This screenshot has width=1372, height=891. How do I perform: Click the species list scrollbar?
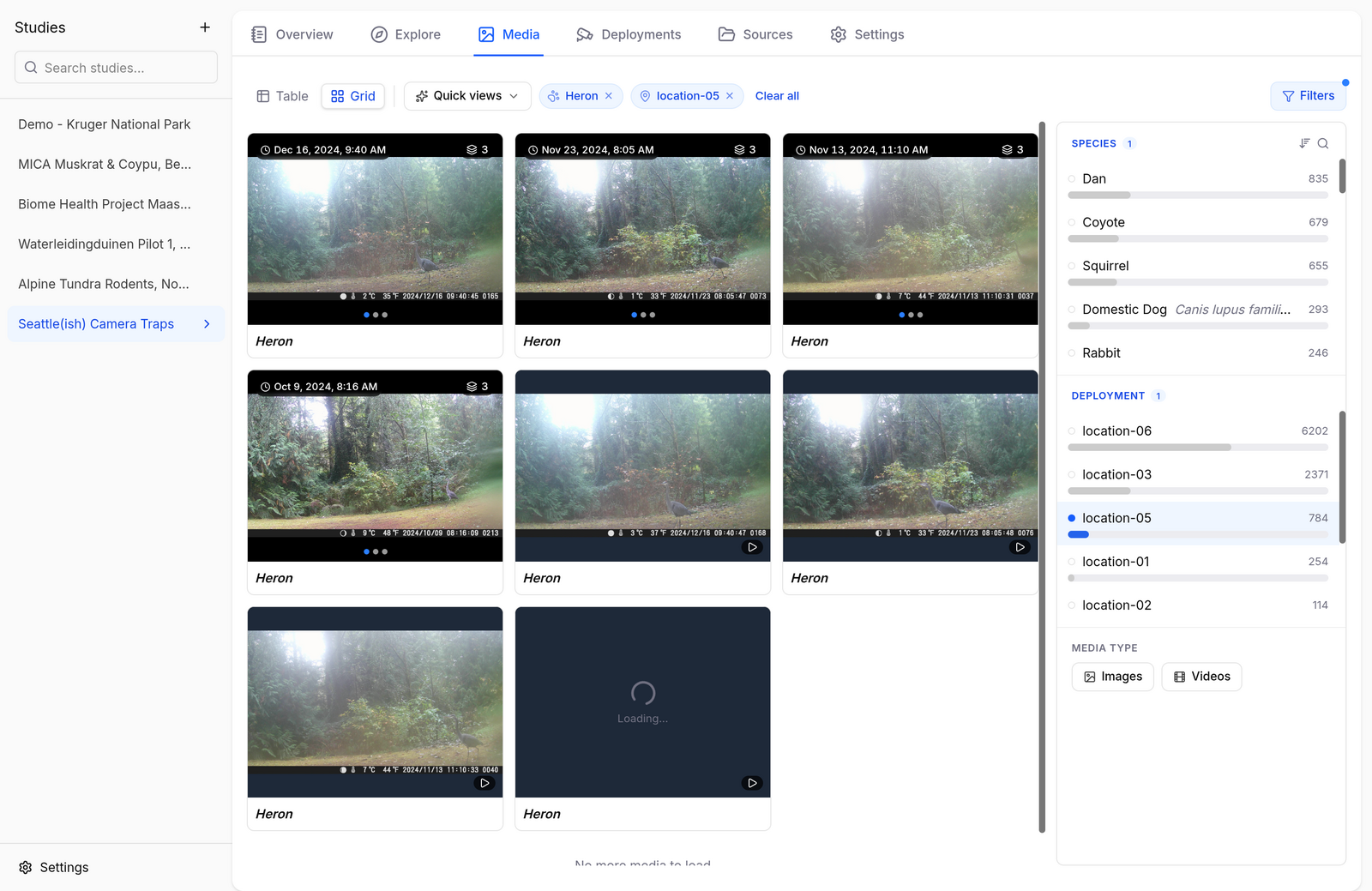point(1342,176)
